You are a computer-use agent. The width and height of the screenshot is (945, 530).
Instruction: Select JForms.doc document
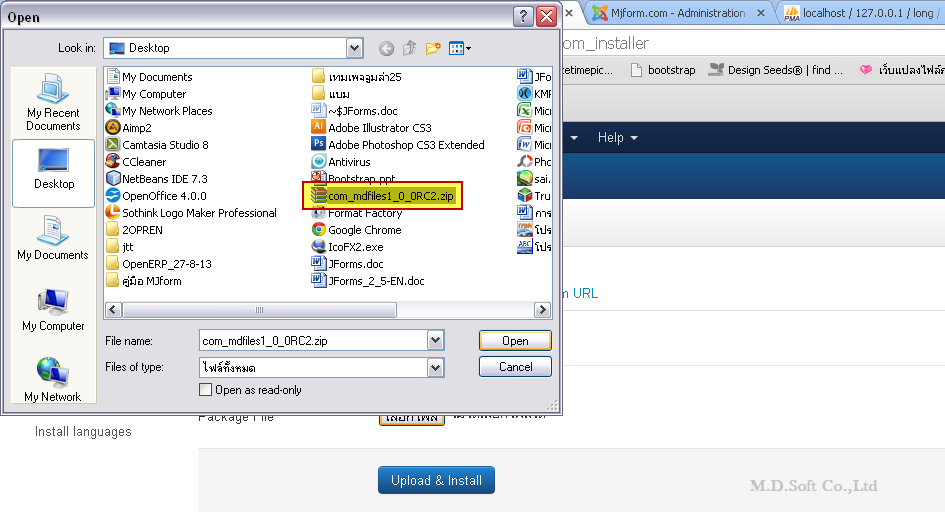(x=347, y=263)
